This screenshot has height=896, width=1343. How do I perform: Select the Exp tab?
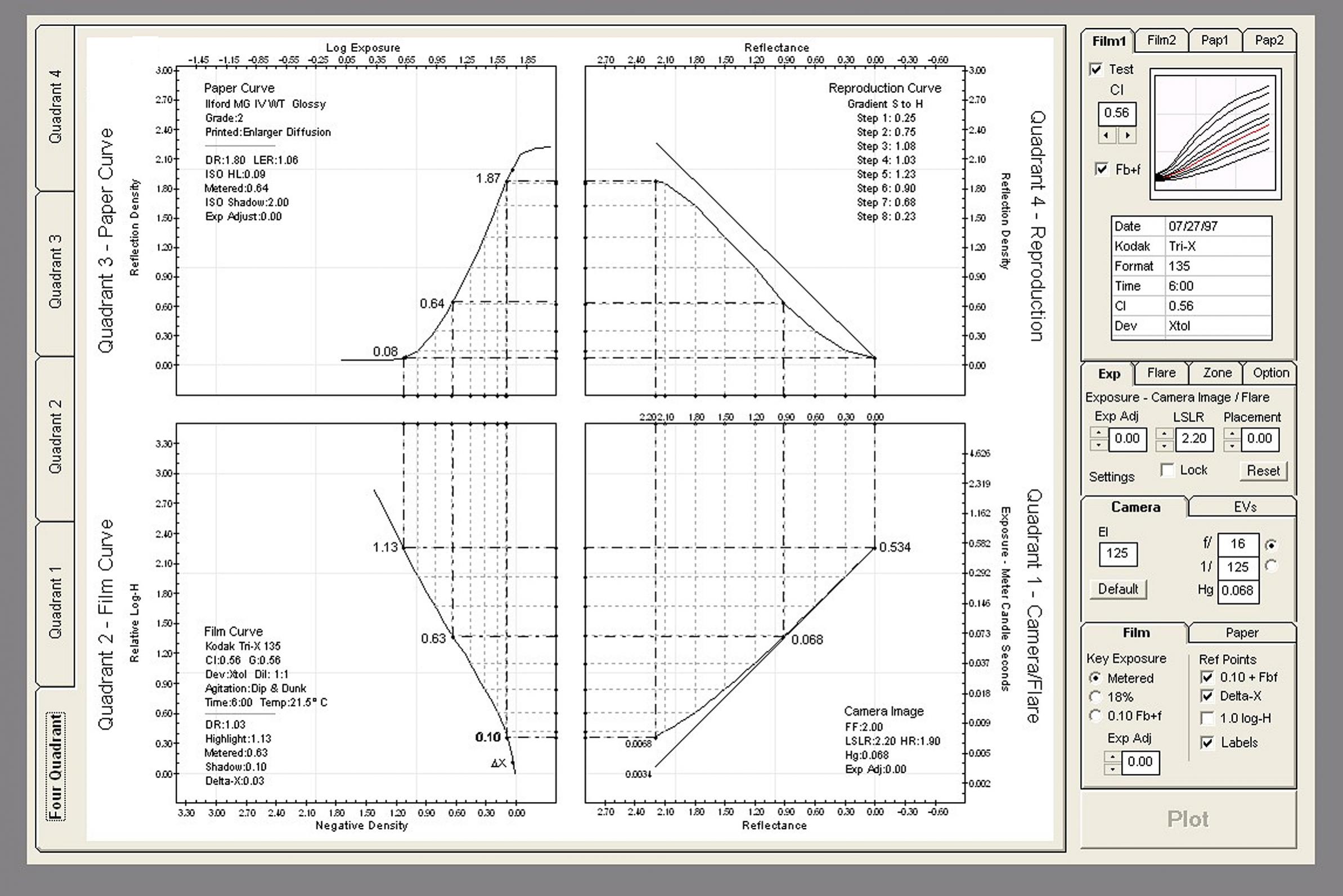pos(1109,373)
